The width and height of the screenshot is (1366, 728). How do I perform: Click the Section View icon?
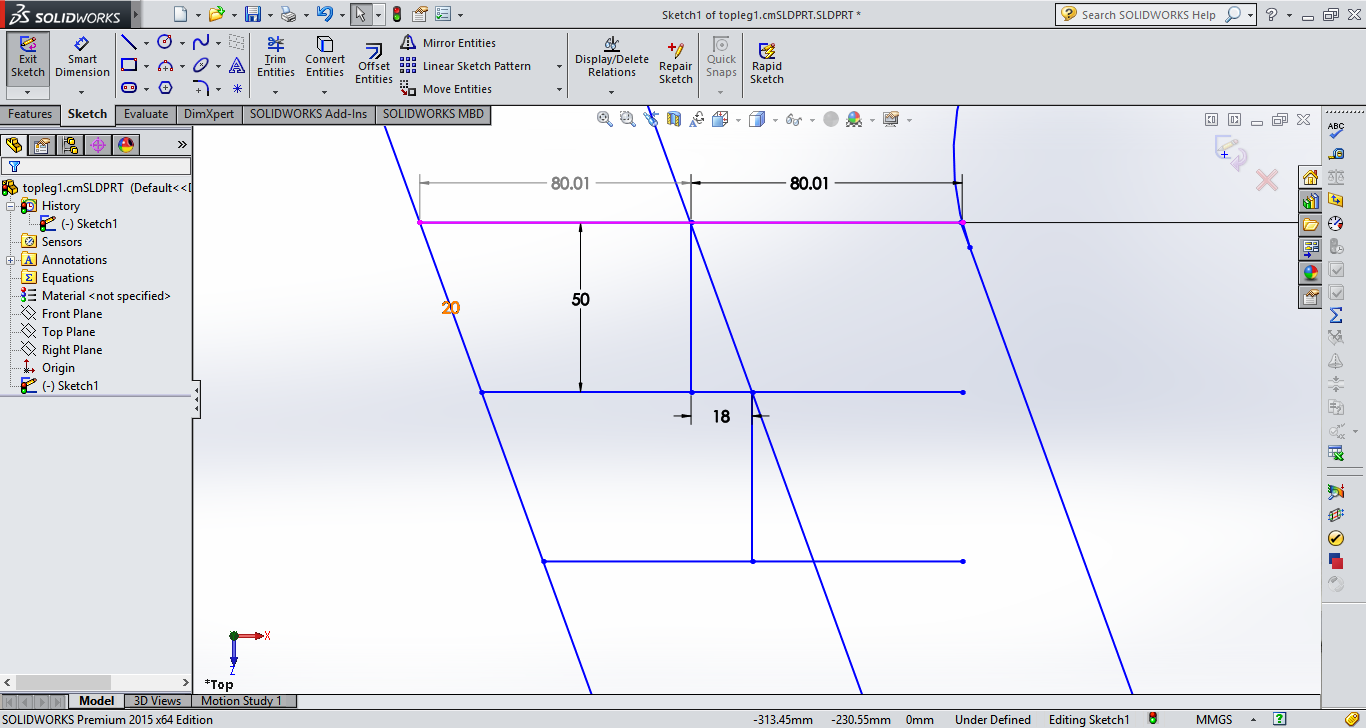click(x=674, y=119)
